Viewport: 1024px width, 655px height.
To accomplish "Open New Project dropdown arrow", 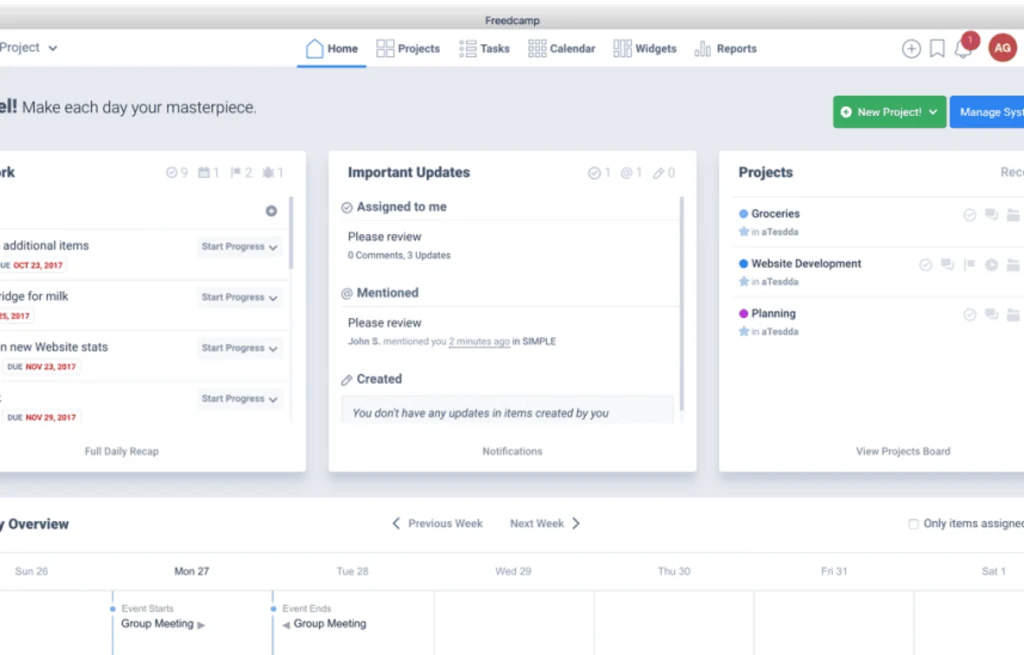I will click(933, 112).
